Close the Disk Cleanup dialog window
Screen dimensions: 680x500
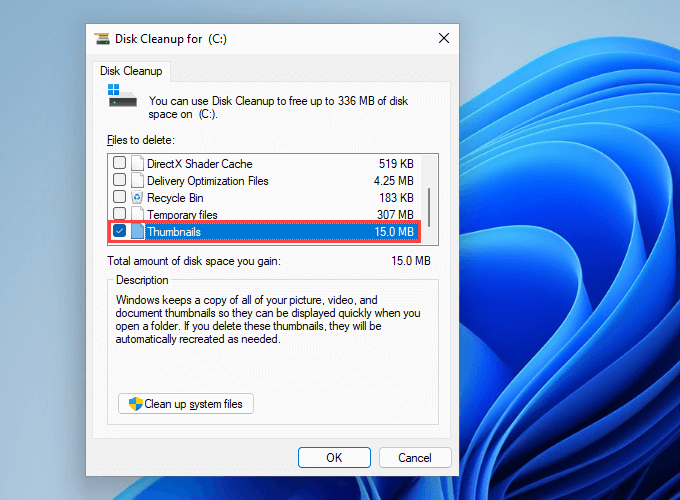pyautogui.click(x=443, y=38)
